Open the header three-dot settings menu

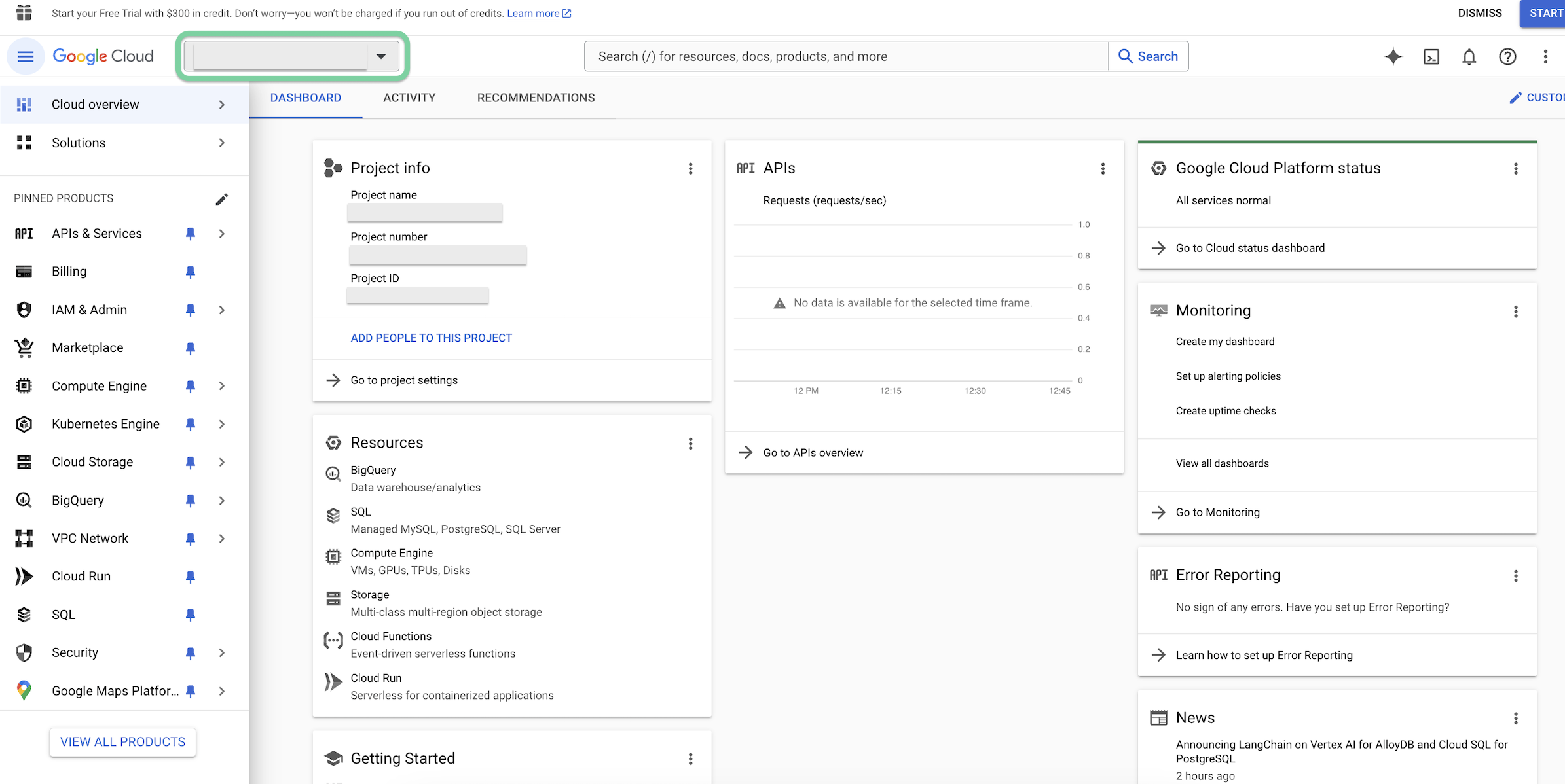(x=1545, y=56)
